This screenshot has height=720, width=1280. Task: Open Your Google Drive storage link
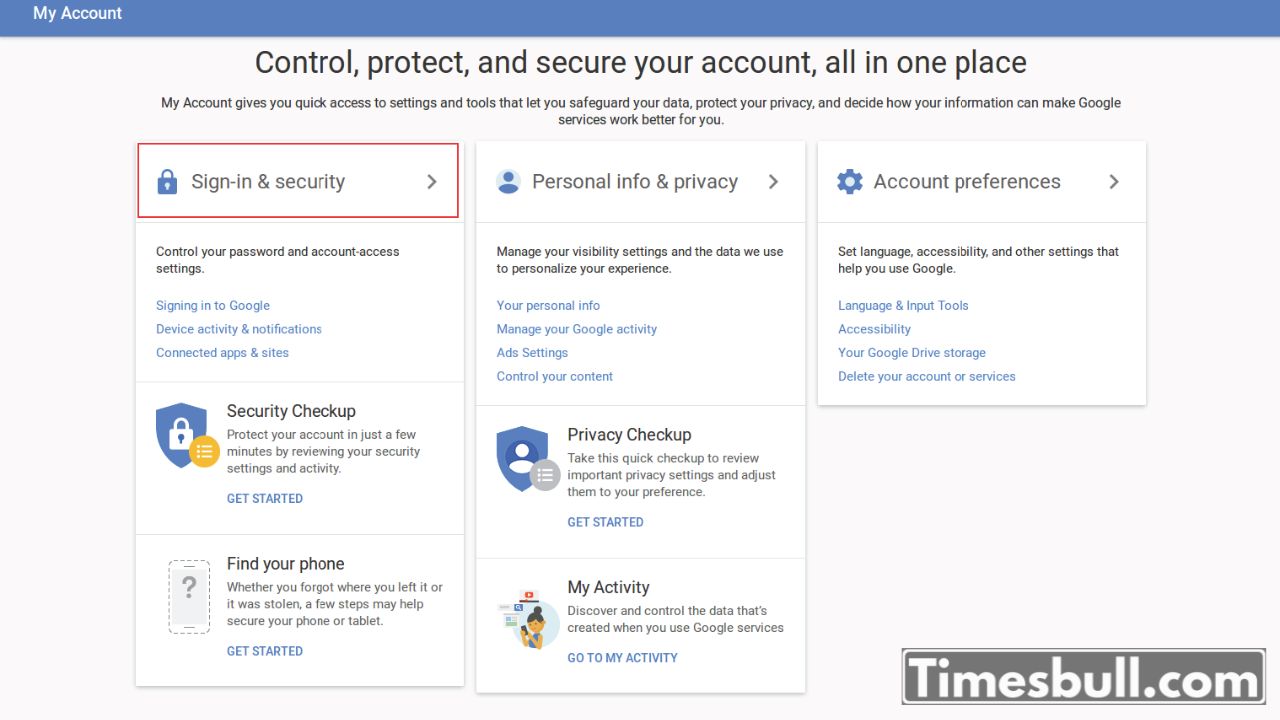[x=912, y=353]
